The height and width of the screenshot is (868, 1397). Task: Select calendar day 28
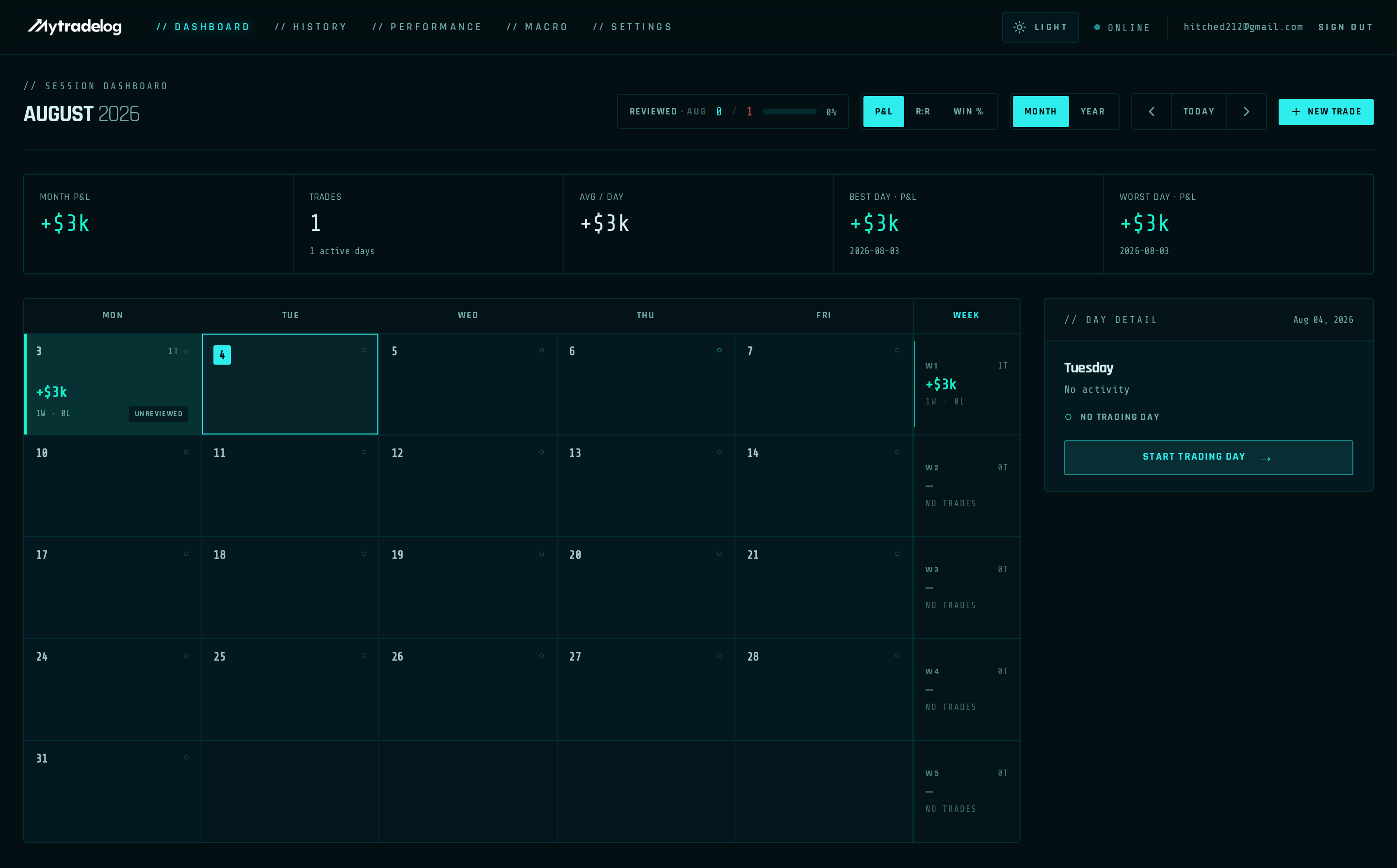click(x=823, y=690)
